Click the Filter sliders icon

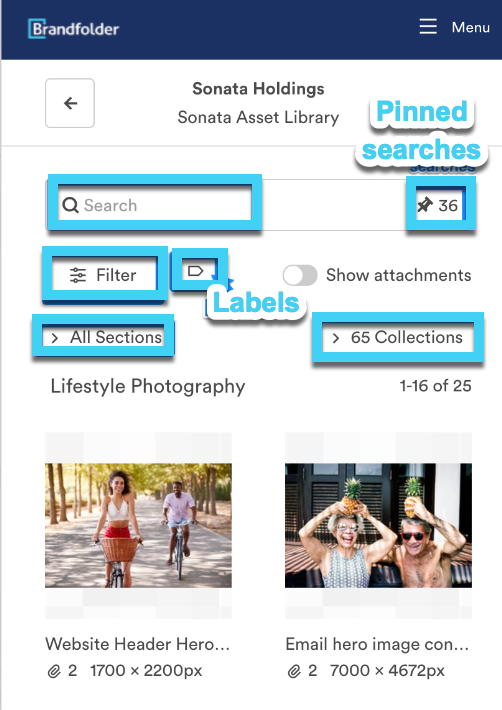tap(78, 275)
